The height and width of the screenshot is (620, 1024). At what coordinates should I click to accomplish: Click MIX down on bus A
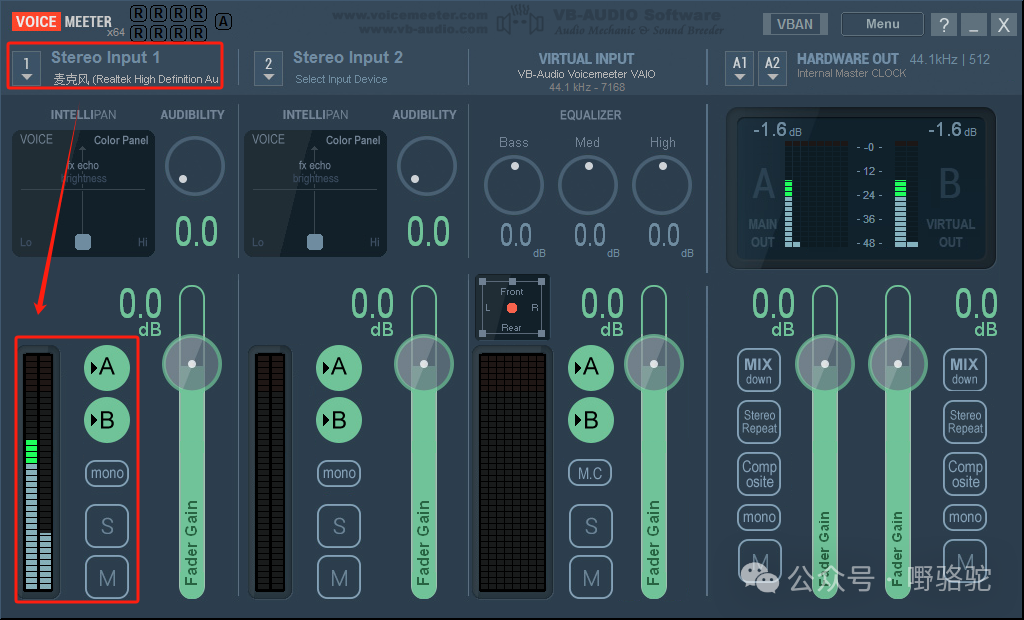click(x=759, y=370)
